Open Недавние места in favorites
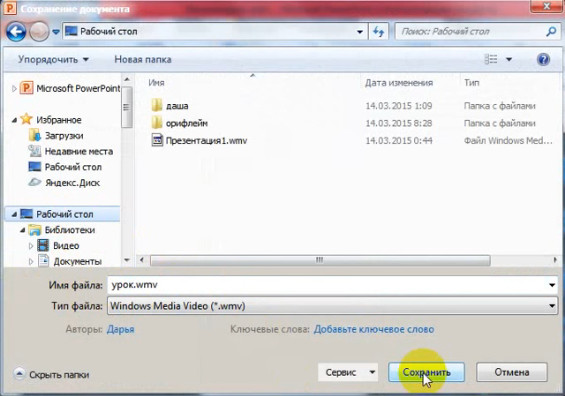This screenshot has width=565, height=396. pos(71,151)
